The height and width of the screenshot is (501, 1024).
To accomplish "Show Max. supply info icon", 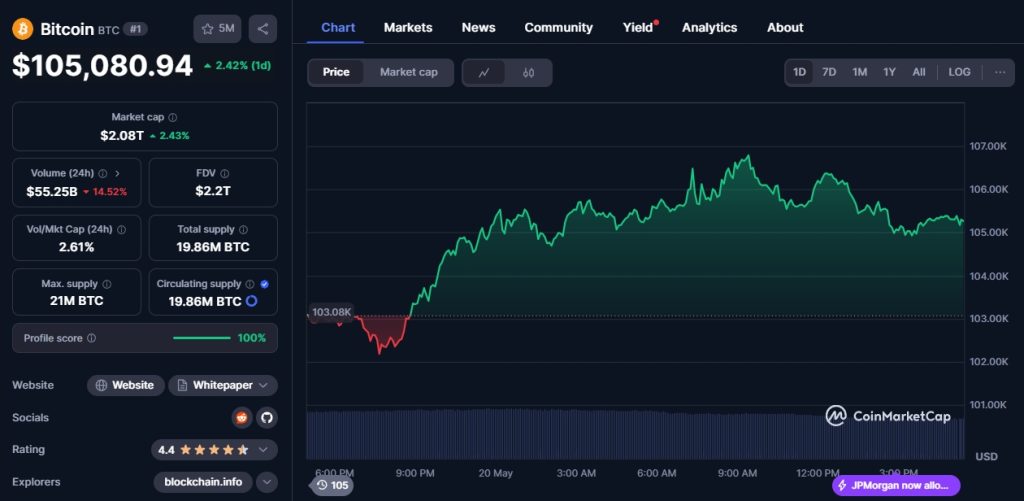I will (x=107, y=284).
